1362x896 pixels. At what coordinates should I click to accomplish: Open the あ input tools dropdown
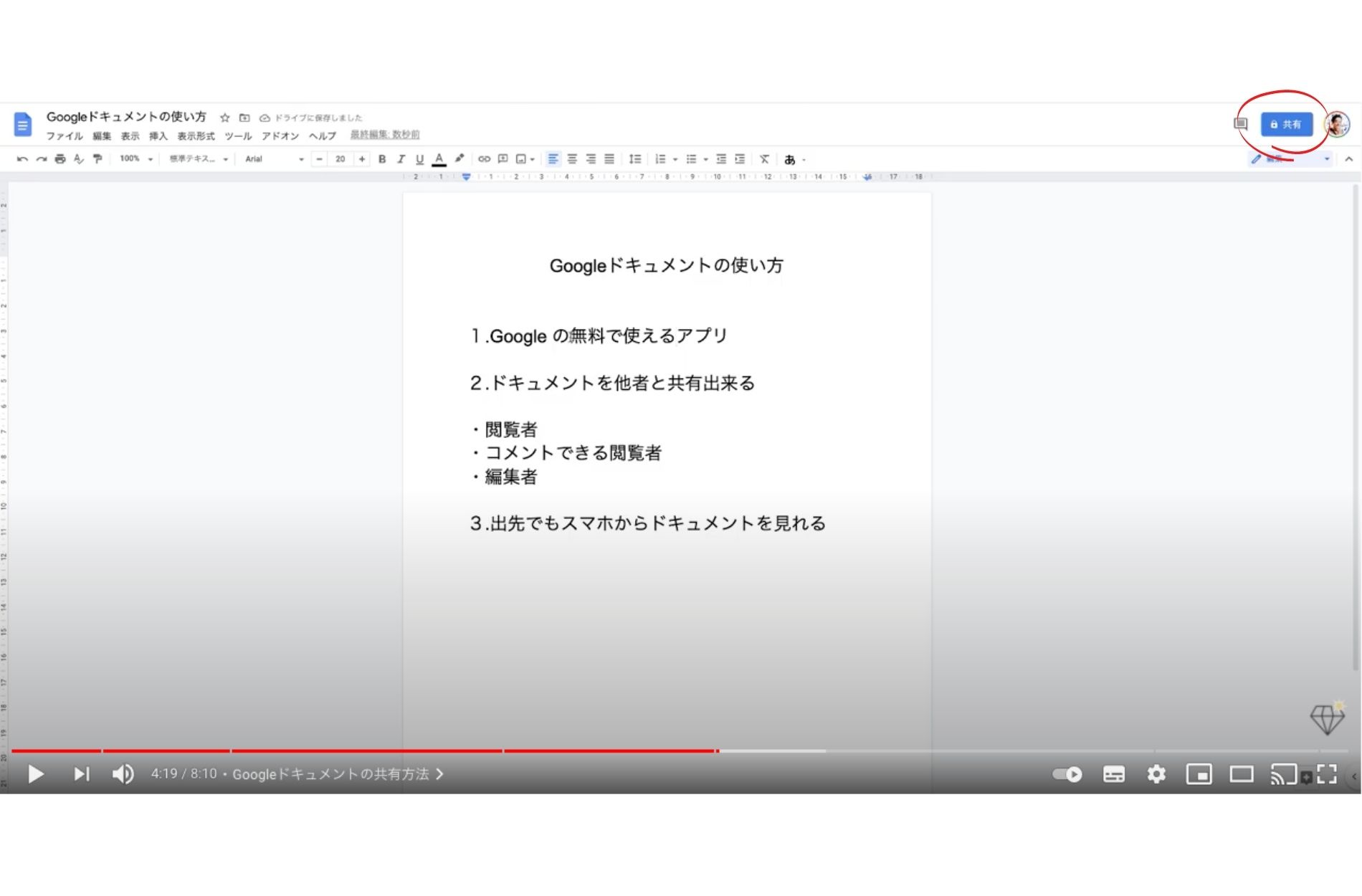pyautogui.click(x=795, y=159)
